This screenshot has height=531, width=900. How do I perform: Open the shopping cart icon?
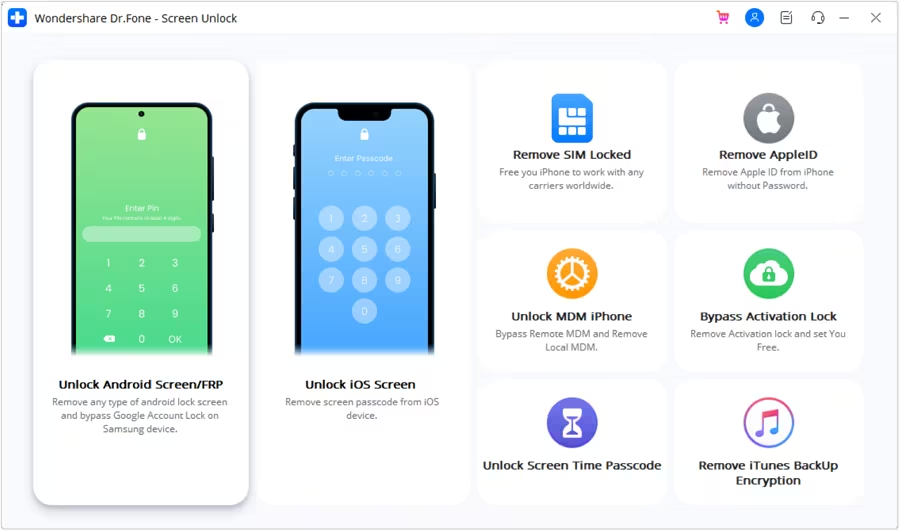click(x=723, y=18)
